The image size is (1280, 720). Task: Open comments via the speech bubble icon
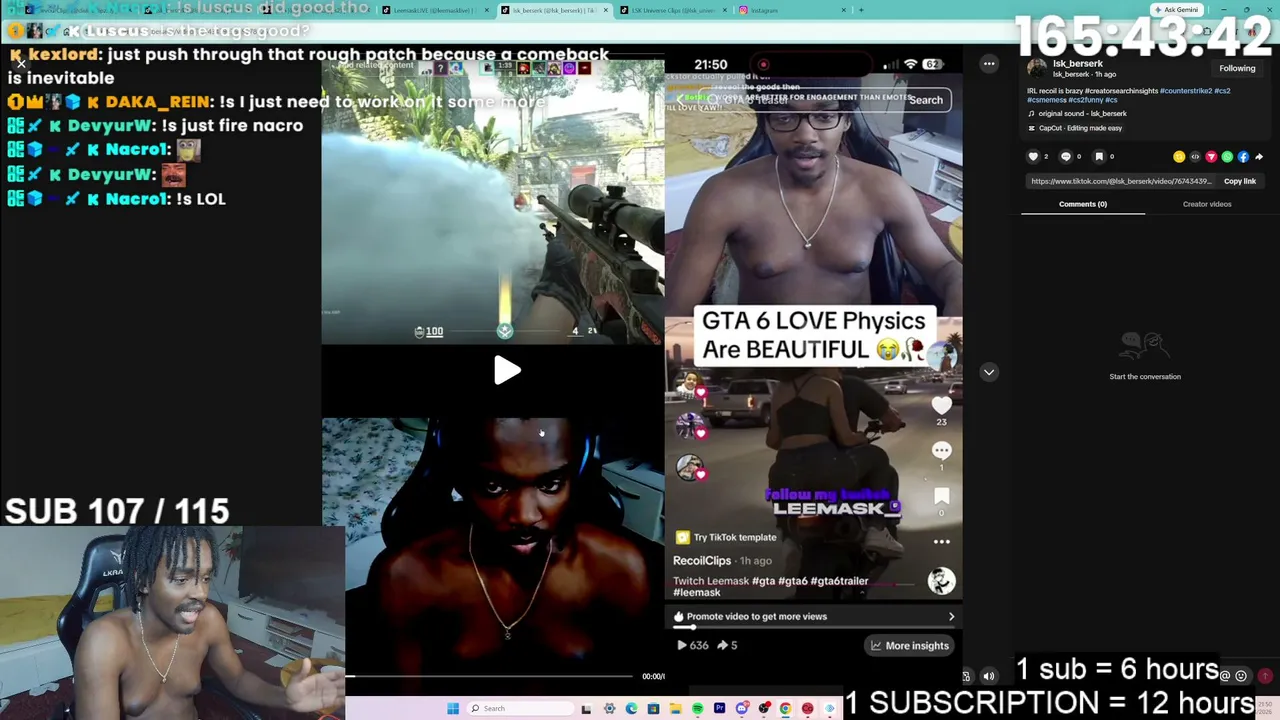pos(1066,156)
